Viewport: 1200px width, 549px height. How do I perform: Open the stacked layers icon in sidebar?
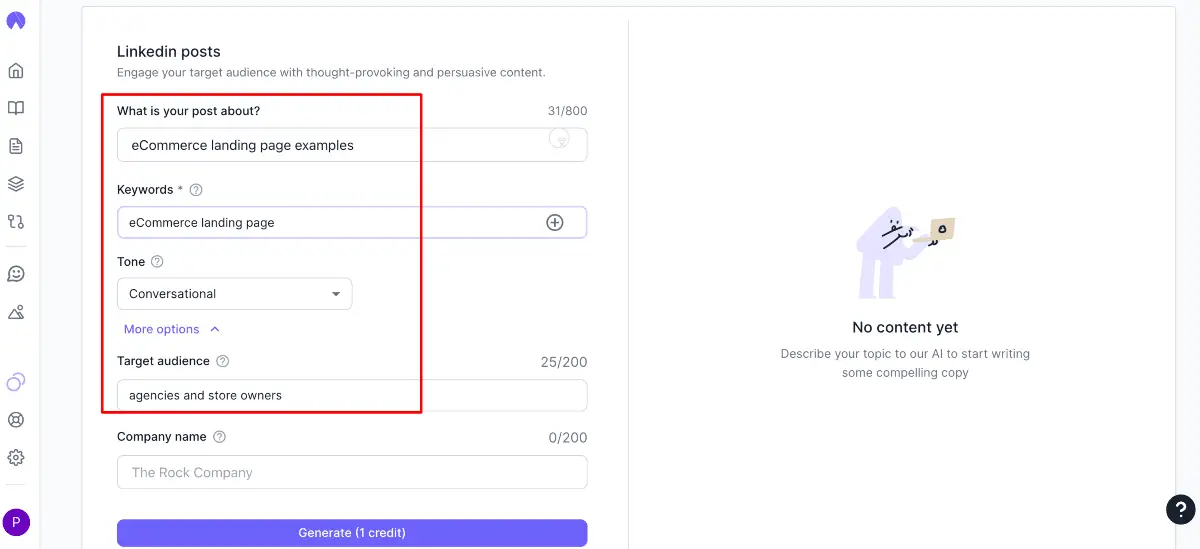(16, 184)
